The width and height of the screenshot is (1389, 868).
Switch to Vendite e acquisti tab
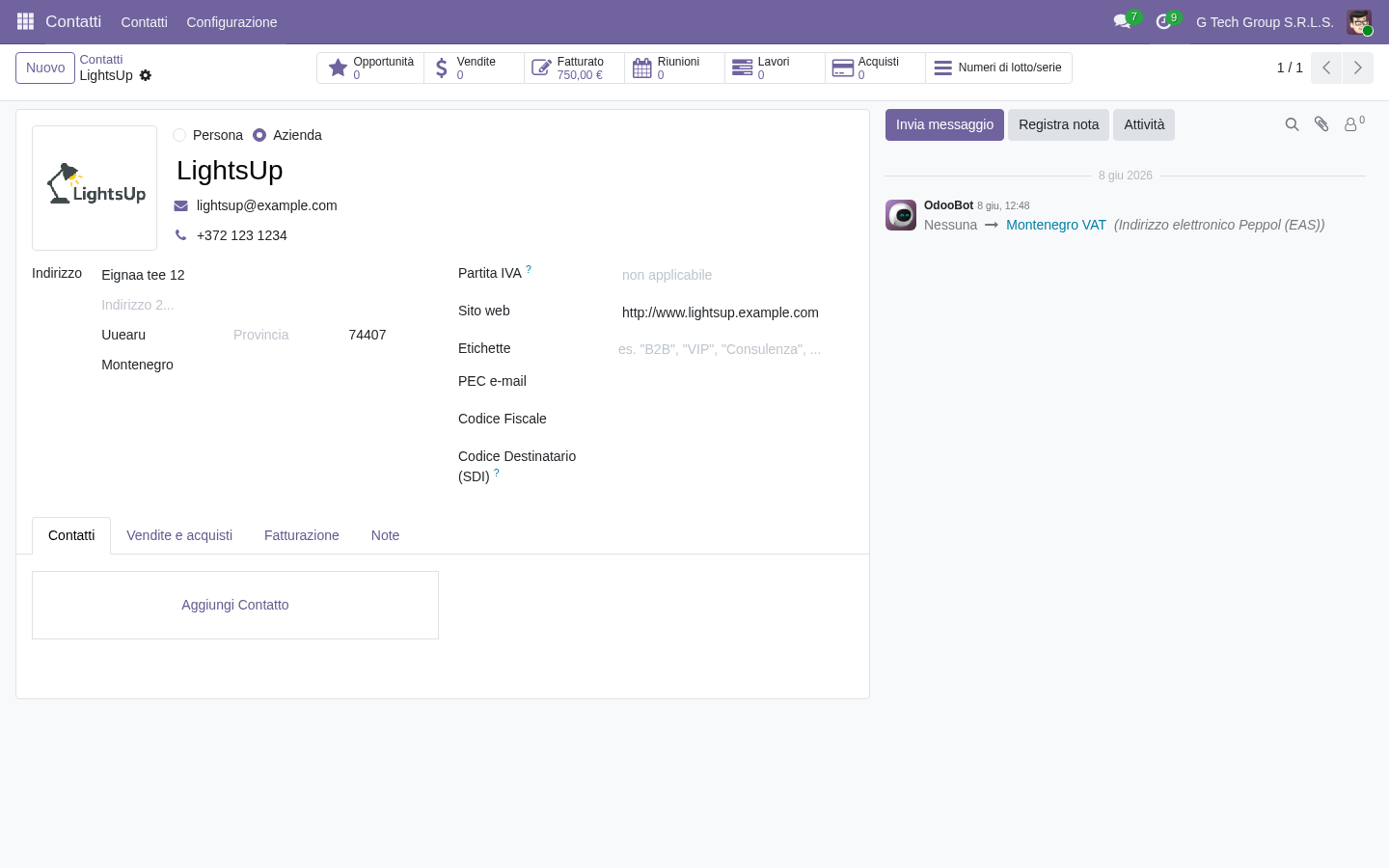(179, 535)
